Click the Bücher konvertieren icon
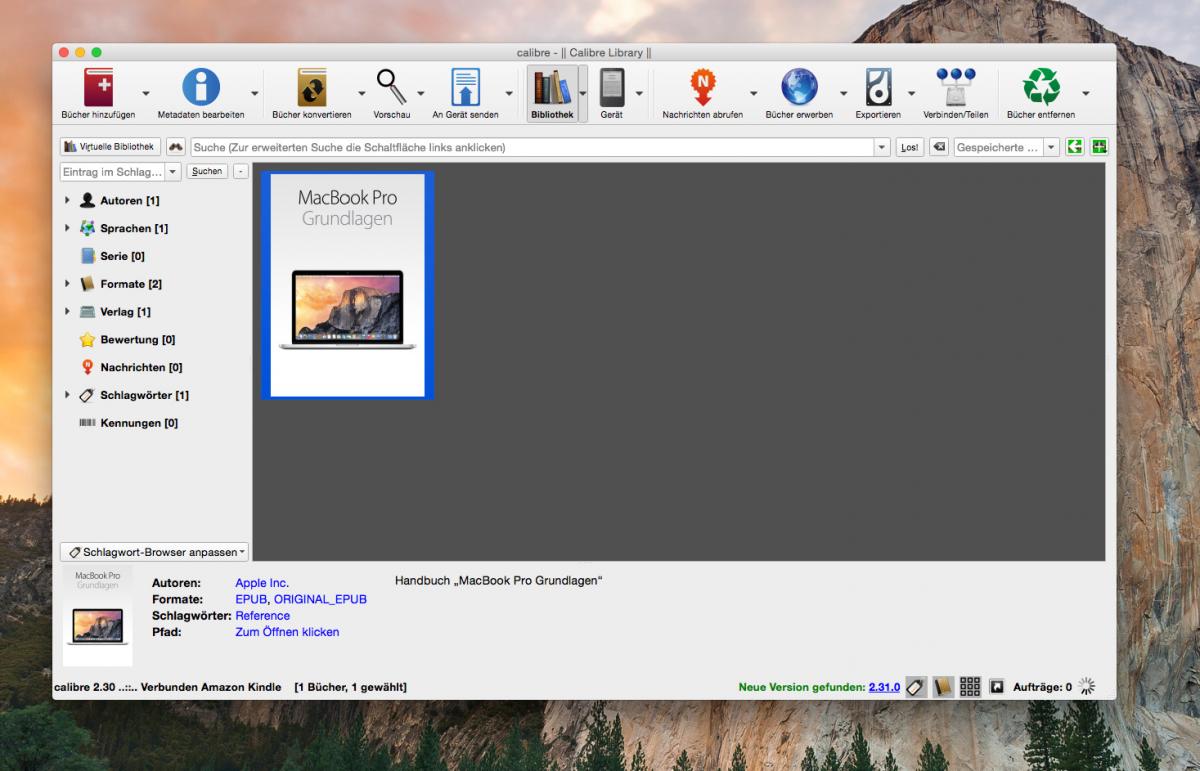1200x771 pixels. (314, 88)
